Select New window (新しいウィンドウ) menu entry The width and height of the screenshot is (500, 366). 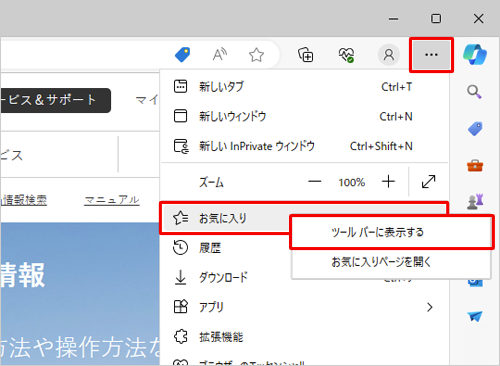[x=304, y=116]
